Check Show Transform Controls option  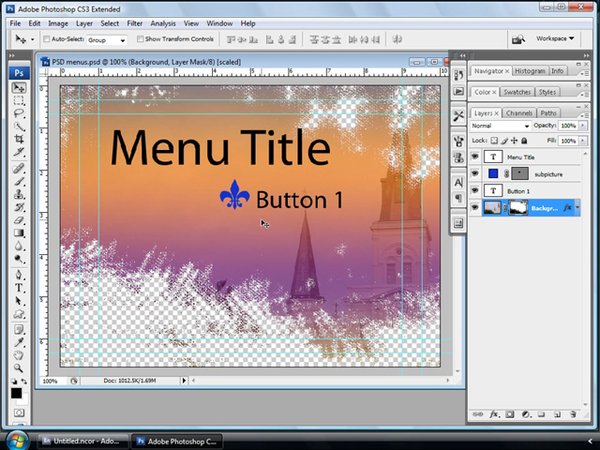click(140, 40)
